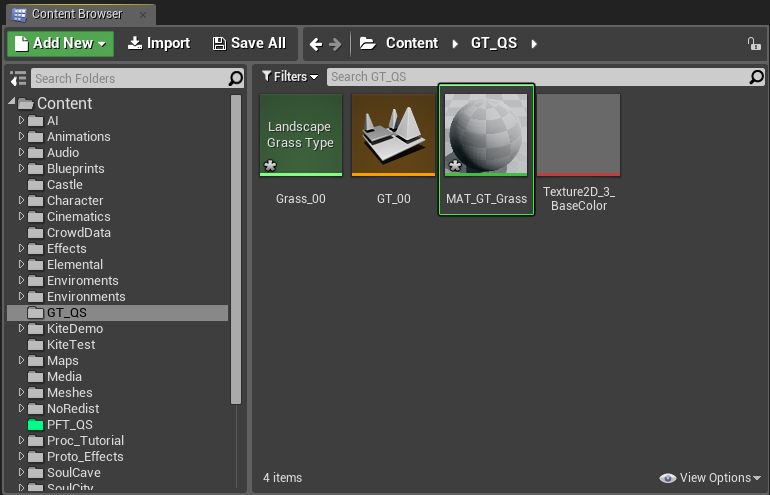Viewport: 770px width, 495px height.
Task: Select the Content Browser tab
Action: [x=81, y=14]
